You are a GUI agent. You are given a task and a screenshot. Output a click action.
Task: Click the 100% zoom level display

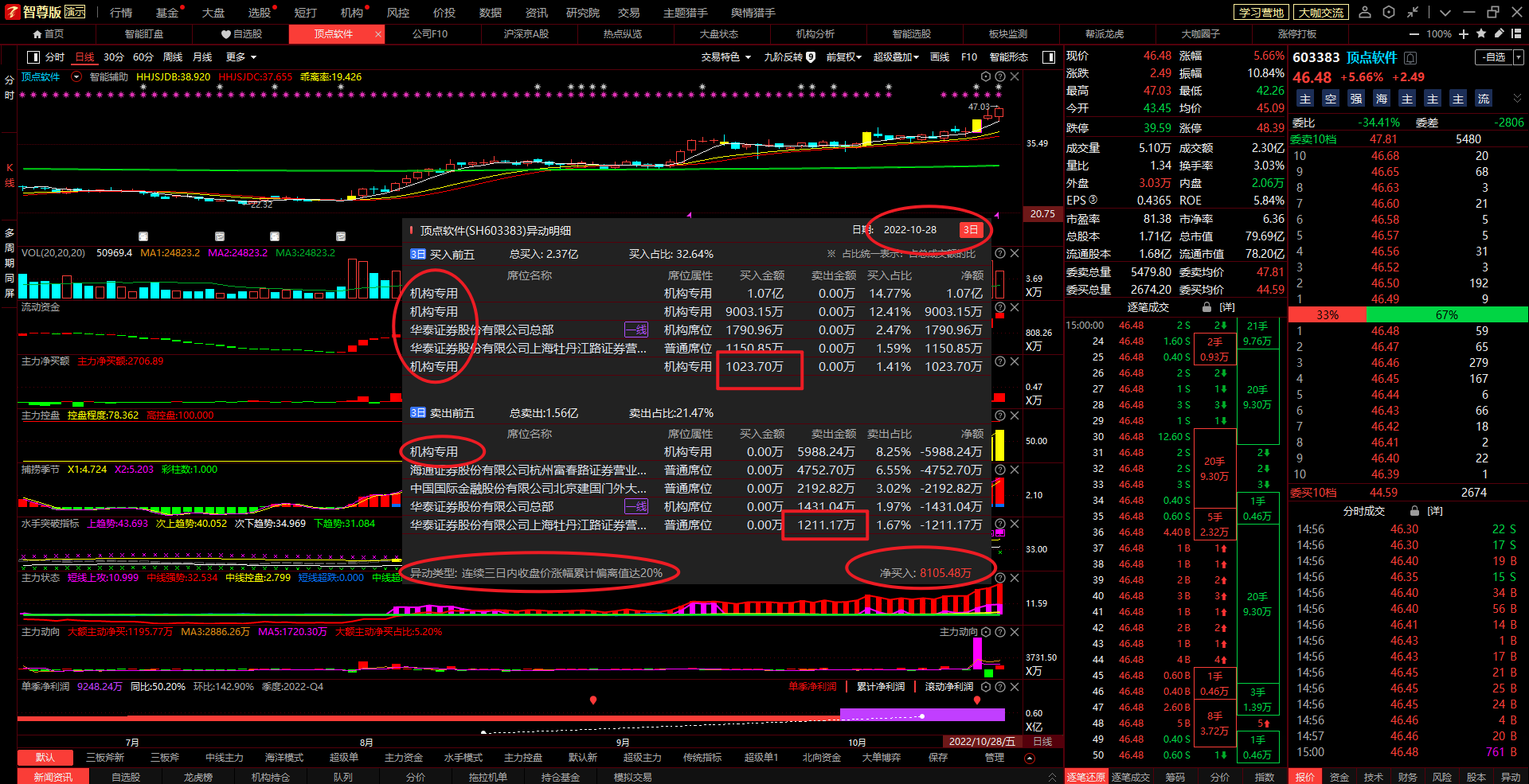click(1439, 34)
